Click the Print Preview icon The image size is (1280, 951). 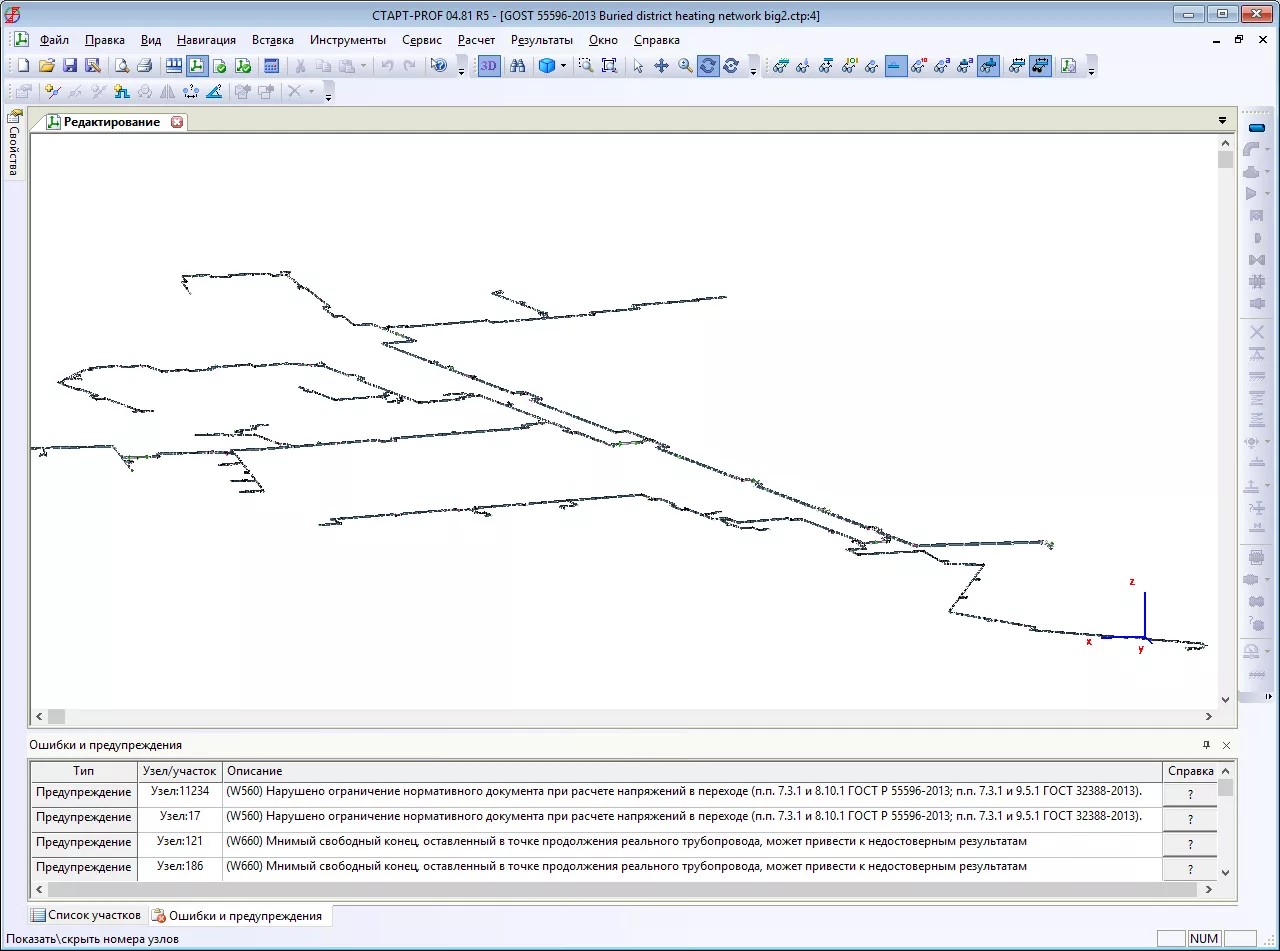[121, 66]
